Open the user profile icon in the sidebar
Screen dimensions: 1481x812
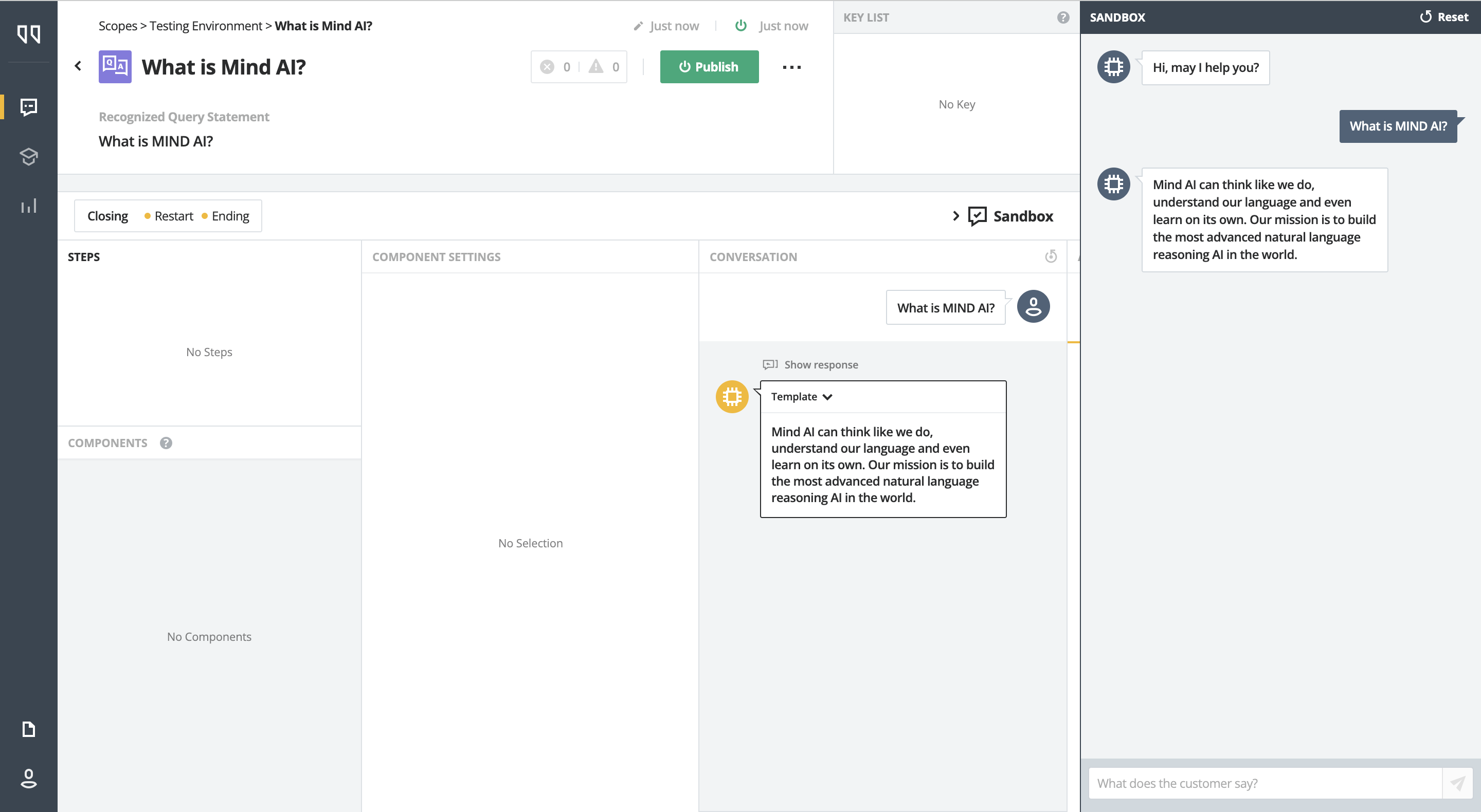(29, 778)
